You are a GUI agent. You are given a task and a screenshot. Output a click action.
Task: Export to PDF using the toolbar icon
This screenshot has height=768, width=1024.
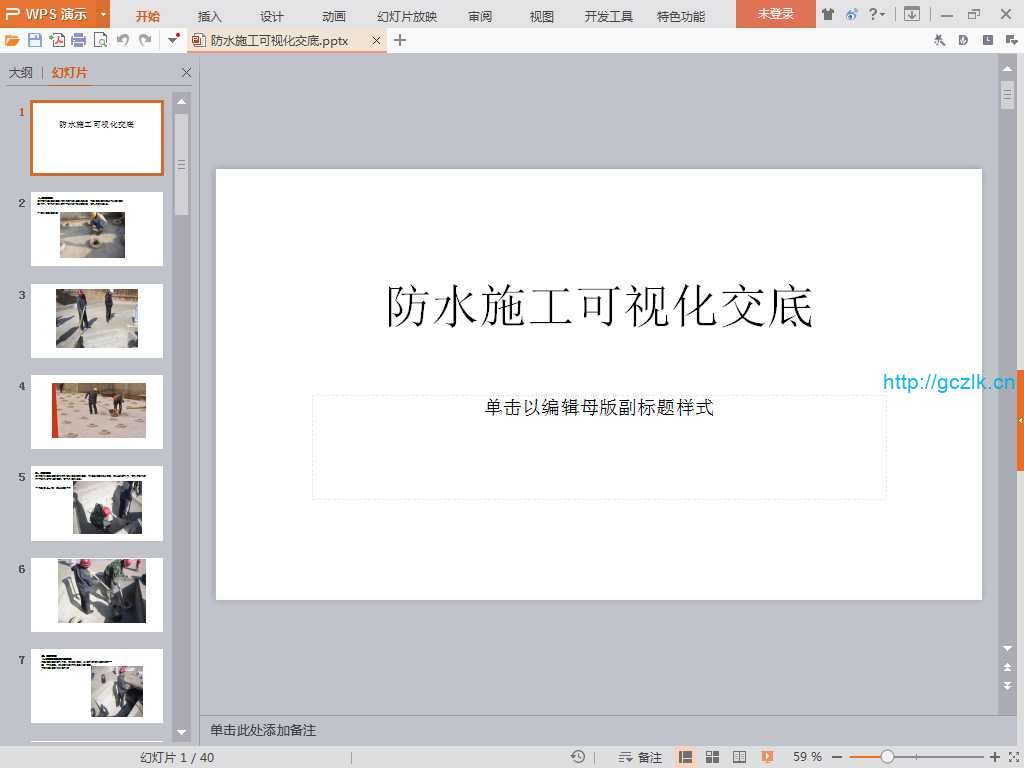click(57, 40)
